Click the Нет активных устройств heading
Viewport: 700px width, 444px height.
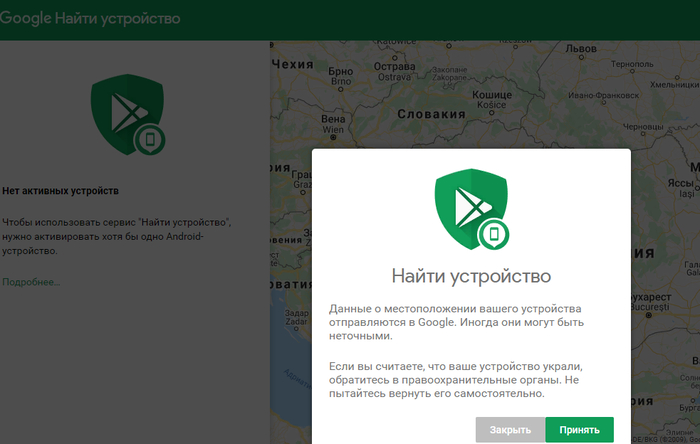click(61, 190)
